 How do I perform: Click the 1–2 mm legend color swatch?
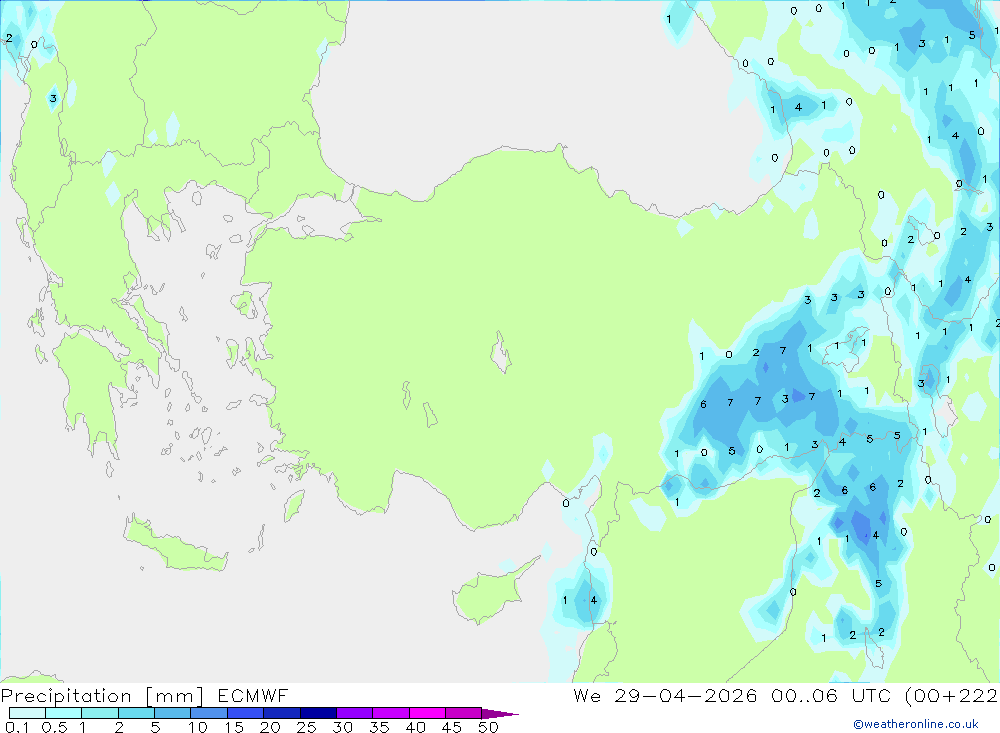click(100, 713)
